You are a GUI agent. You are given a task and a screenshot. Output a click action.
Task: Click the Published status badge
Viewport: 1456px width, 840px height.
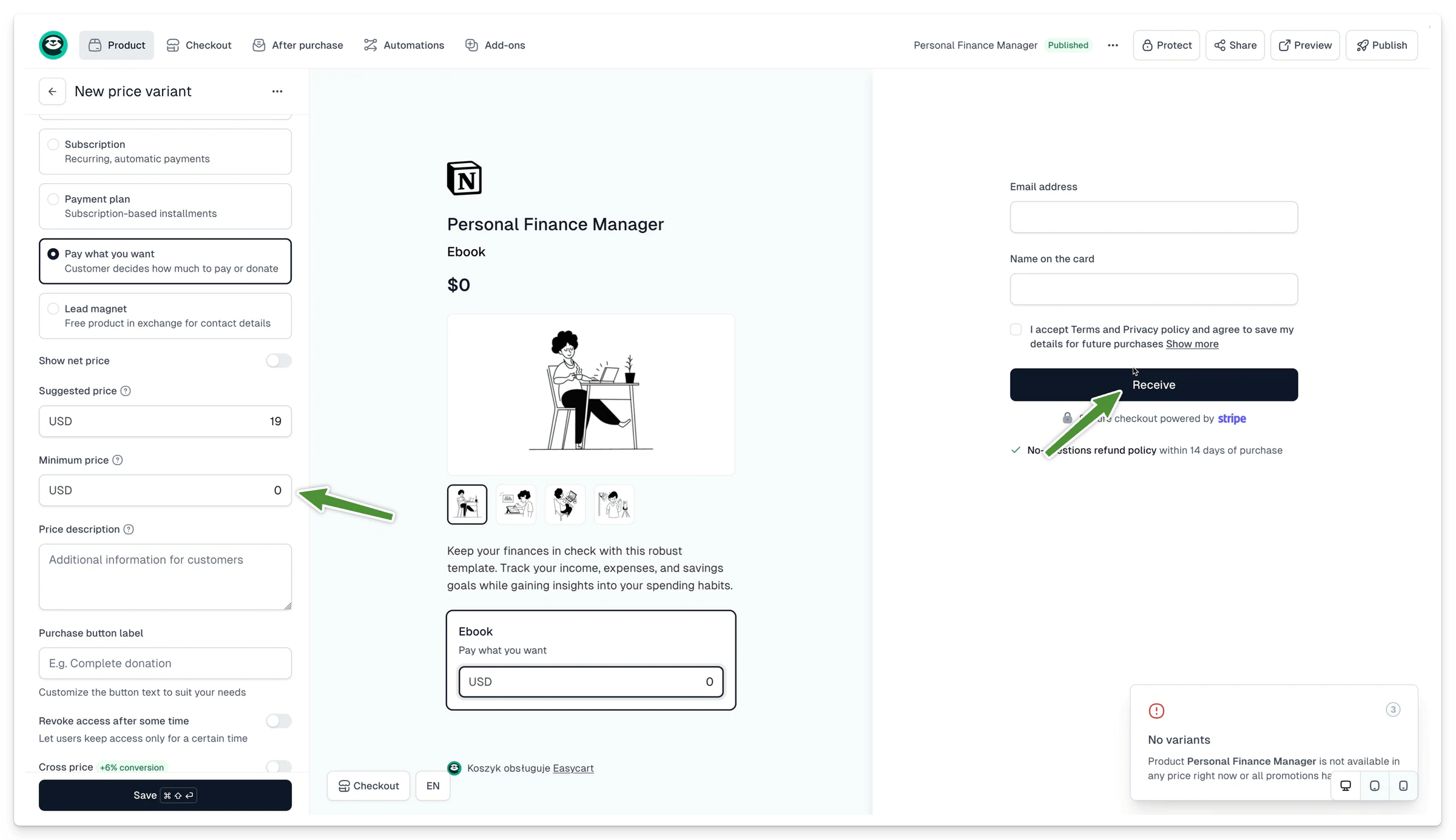pos(1068,45)
